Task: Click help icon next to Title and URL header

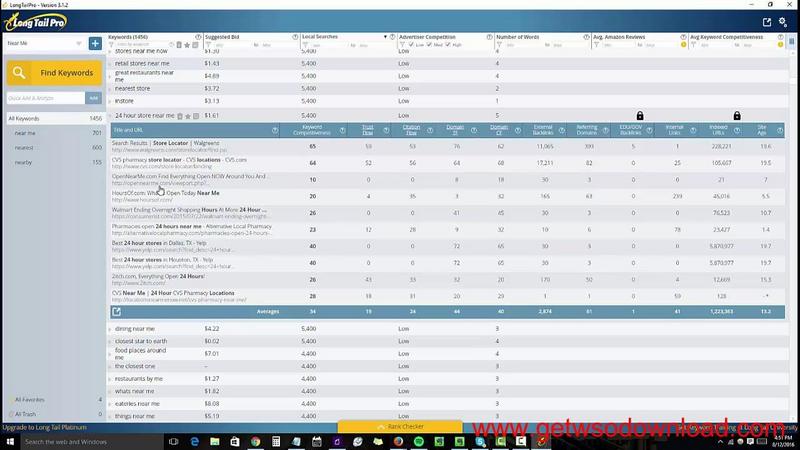Action: (x=275, y=131)
